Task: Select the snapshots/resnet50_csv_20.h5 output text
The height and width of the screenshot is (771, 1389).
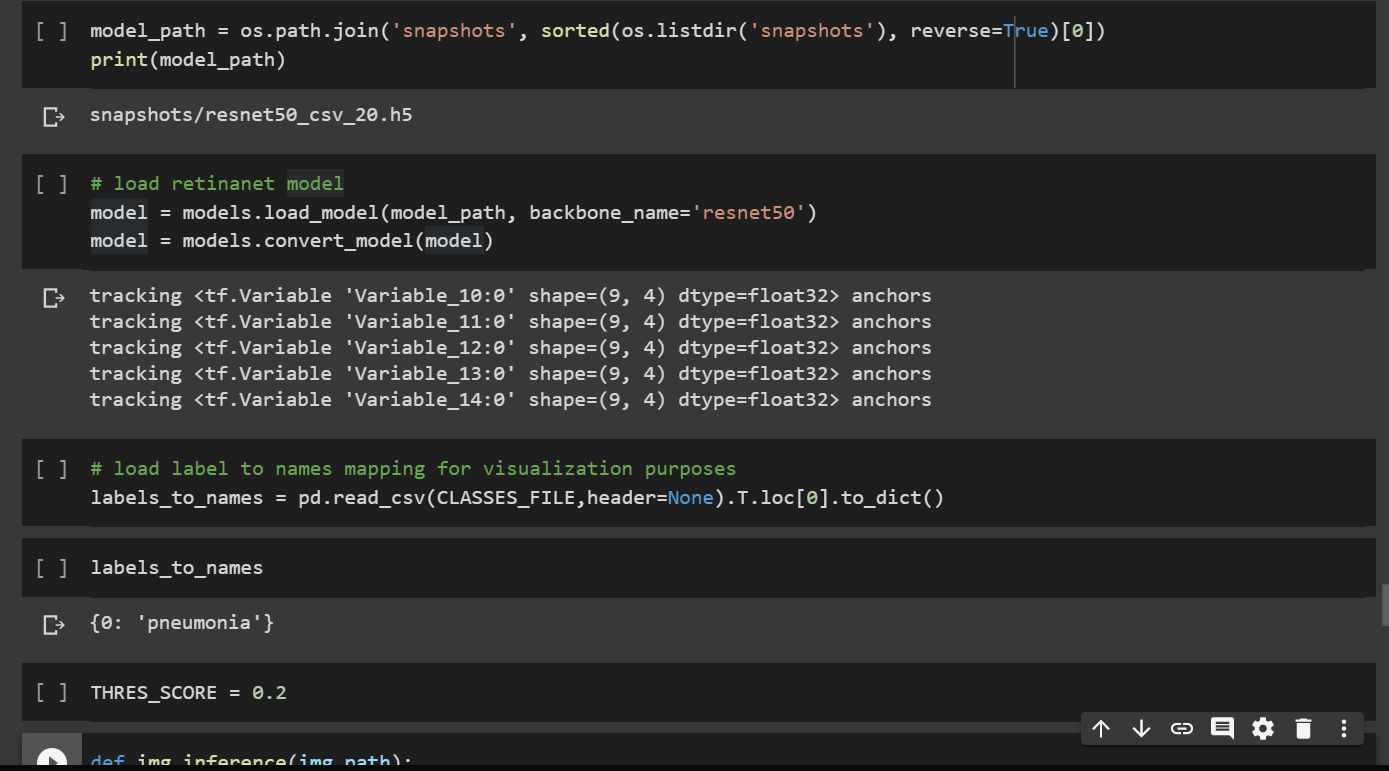Action: pos(250,114)
